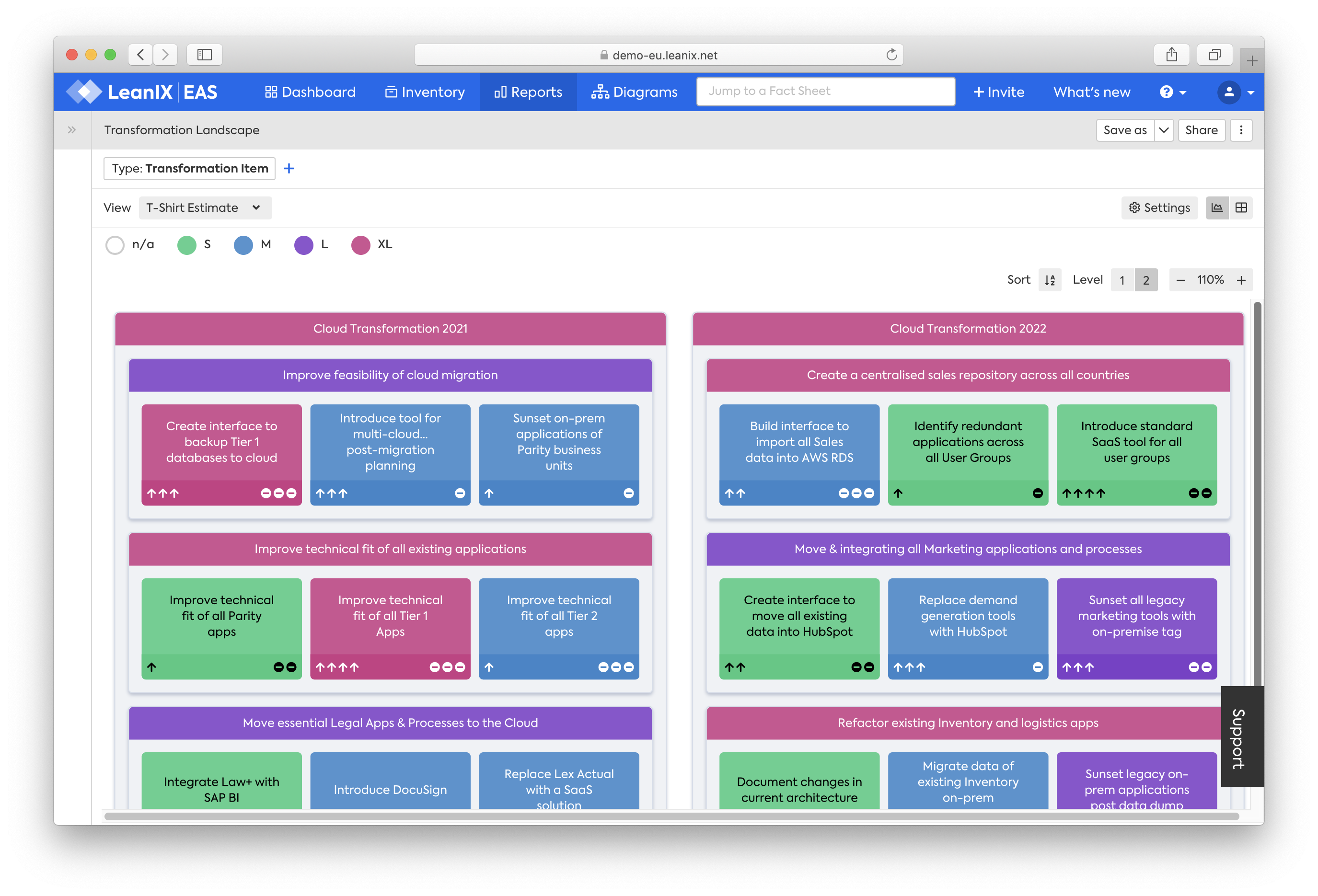Open Settings gear button
The width and height of the screenshot is (1318, 896).
[x=1159, y=207]
